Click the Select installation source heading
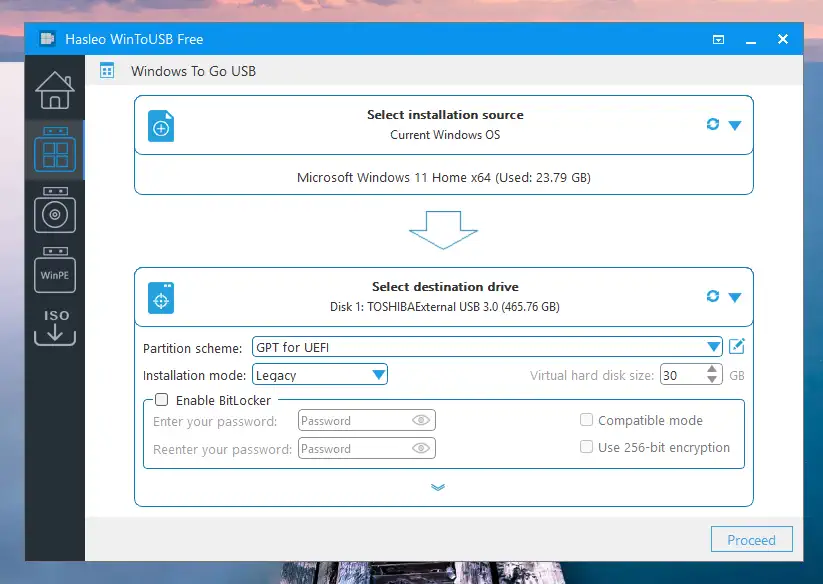 [x=445, y=114]
